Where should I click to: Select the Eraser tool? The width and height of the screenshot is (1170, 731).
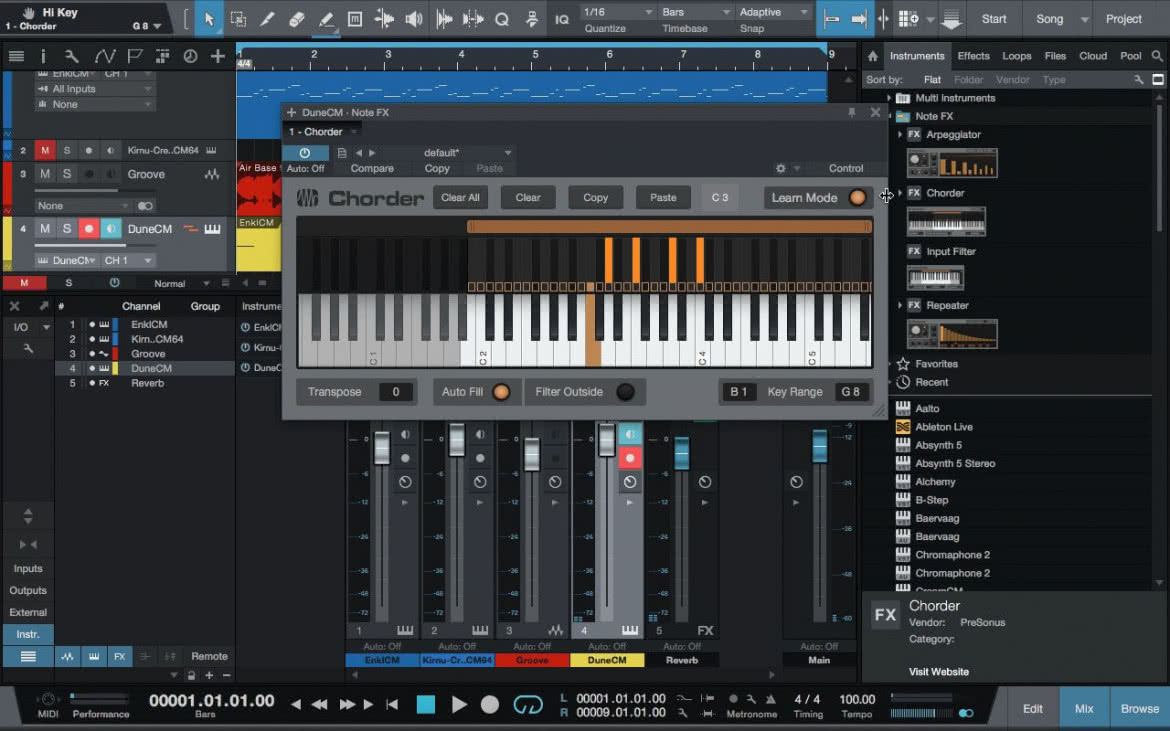pos(296,19)
